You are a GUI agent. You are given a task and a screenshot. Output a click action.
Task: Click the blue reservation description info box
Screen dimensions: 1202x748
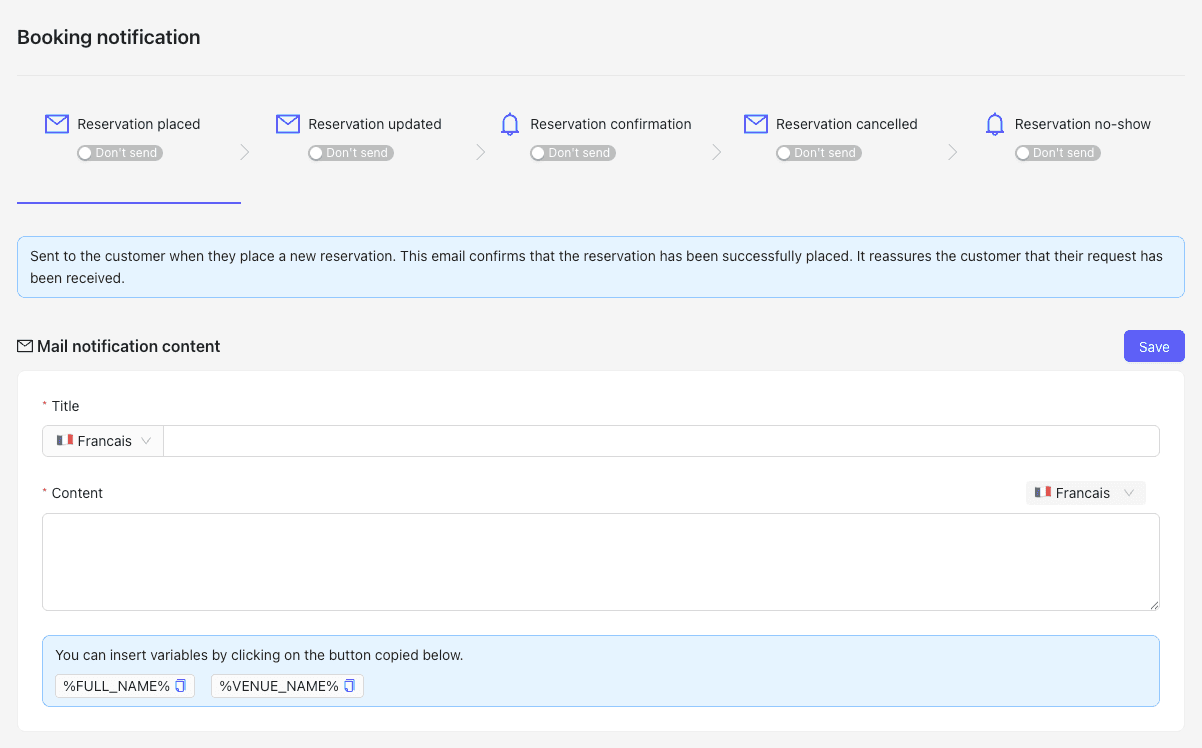coord(601,267)
